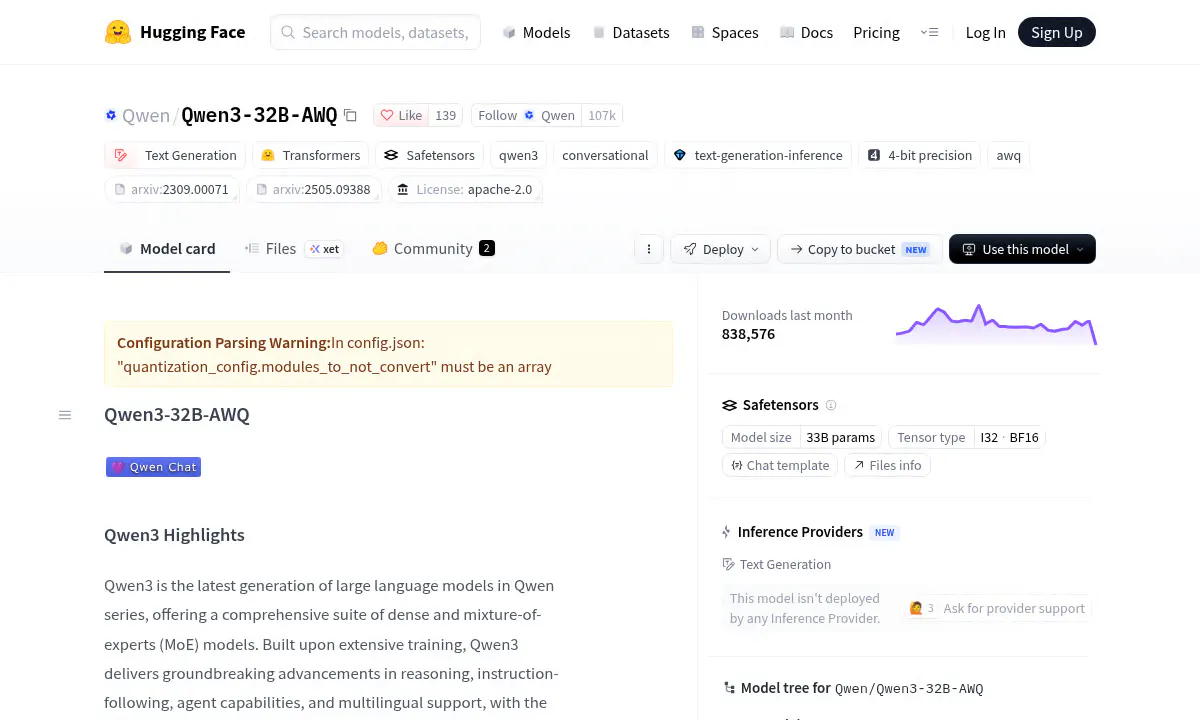Image resolution: width=1200 pixels, height=720 pixels.
Task: Click the Qwen organization avatar before the model title
Action: tap(111, 115)
